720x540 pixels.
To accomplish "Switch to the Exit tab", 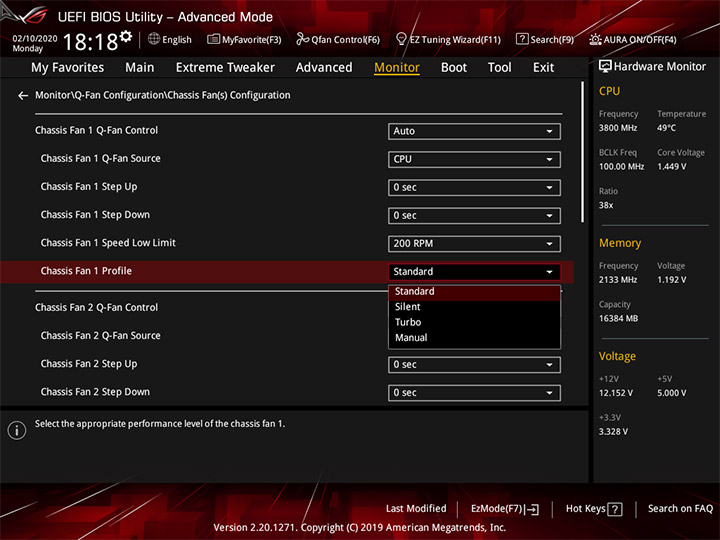I will 543,68.
